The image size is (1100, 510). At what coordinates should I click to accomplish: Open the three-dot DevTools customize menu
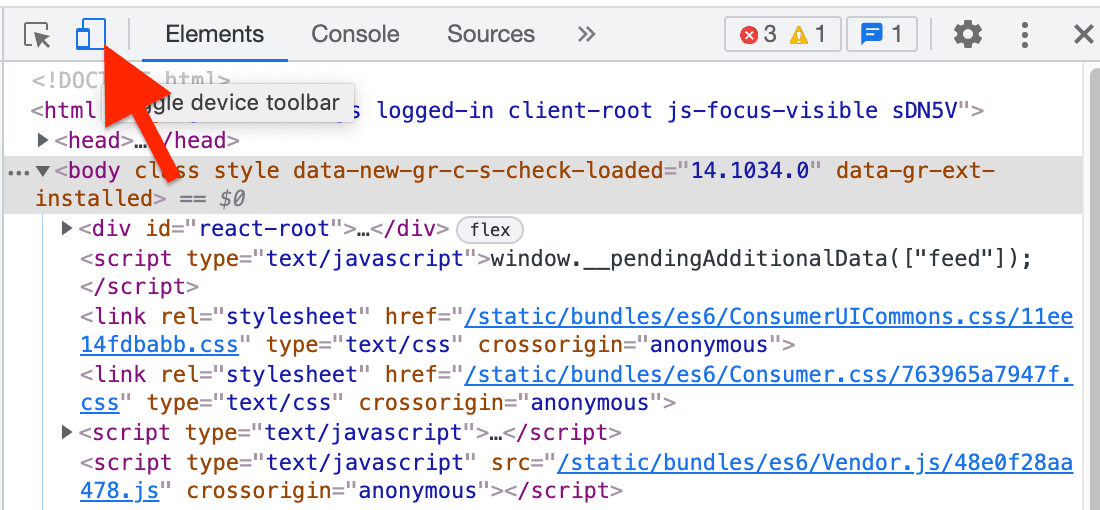coord(1025,35)
